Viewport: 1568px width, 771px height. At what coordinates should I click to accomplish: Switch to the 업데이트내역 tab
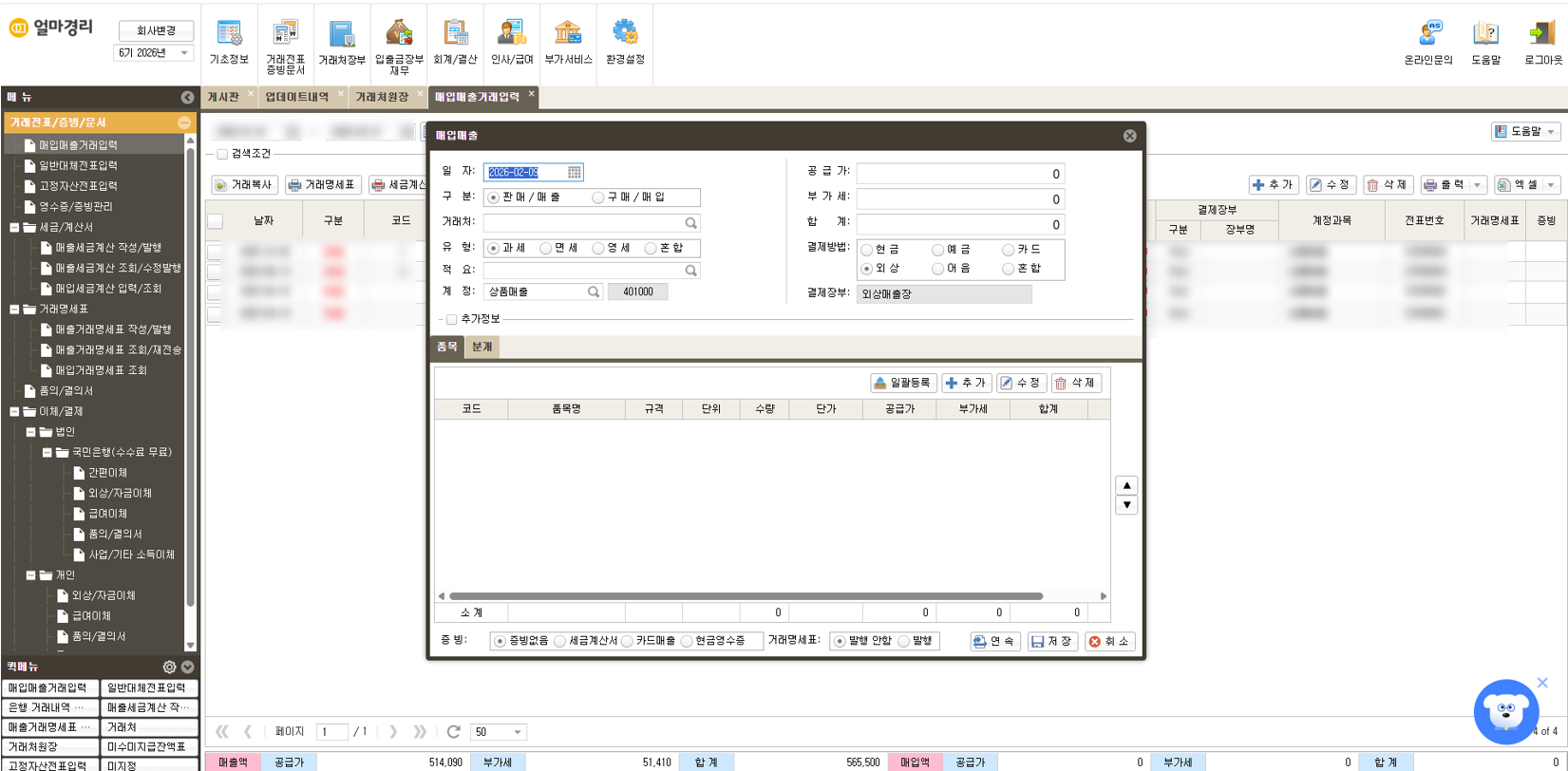point(296,97)
